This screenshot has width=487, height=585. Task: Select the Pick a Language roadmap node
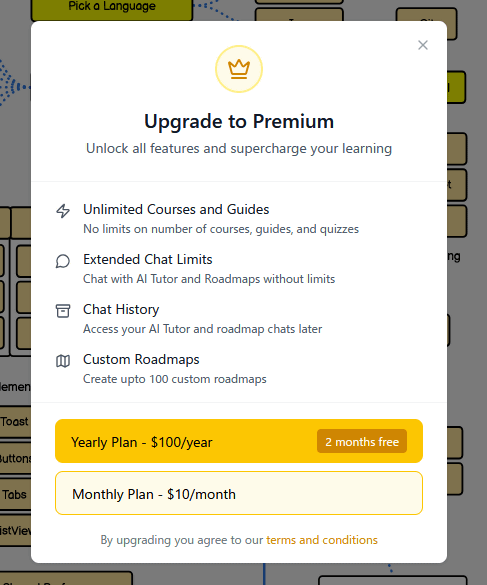click(112, 10)
